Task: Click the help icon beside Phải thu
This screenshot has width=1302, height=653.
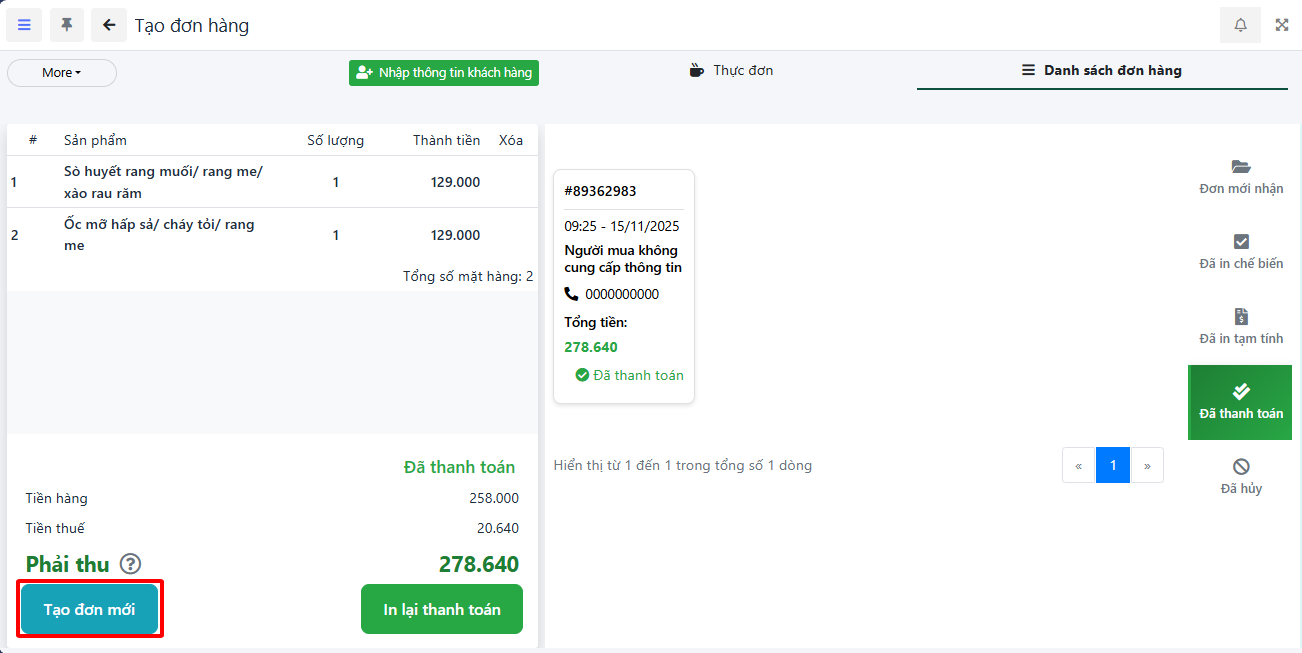Action: click(x=130, y=564)
